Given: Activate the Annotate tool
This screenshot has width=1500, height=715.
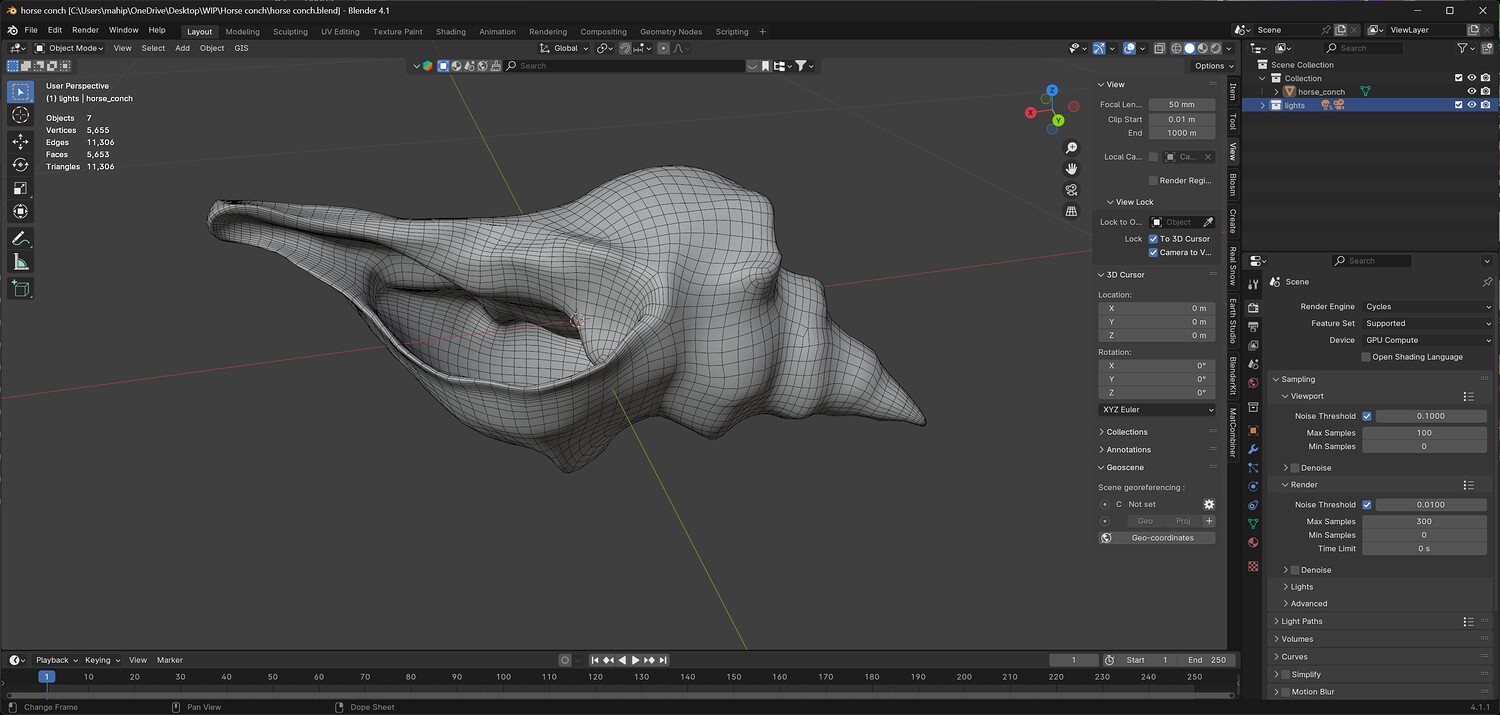Looking at the screenshot, I should click(20, 239).
